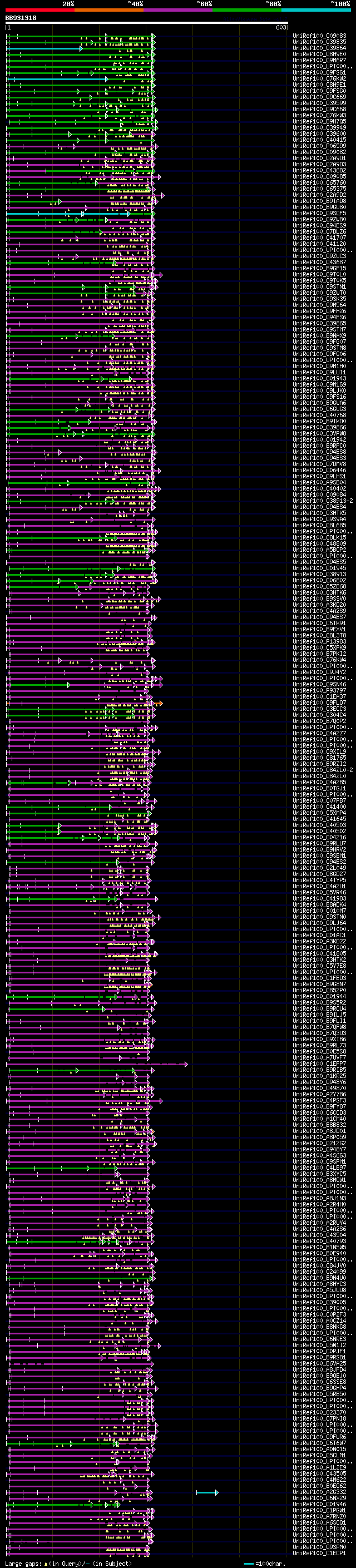Select hit label UniRef100_C6T6W7

pos(319,1443)
